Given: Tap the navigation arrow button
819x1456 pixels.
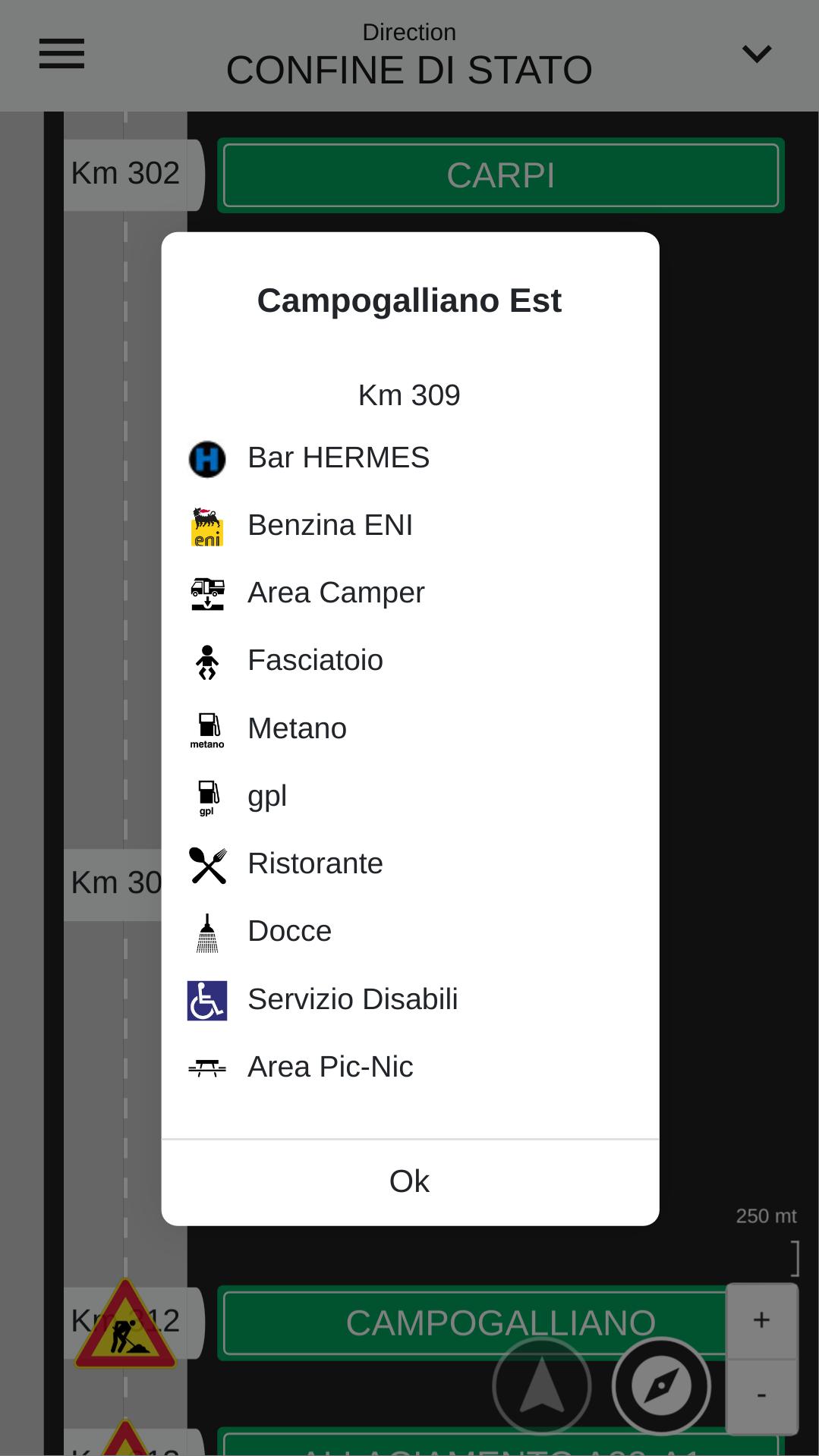Looking at the screenshot, I should pyautogui.click(x=542, y=1386).
